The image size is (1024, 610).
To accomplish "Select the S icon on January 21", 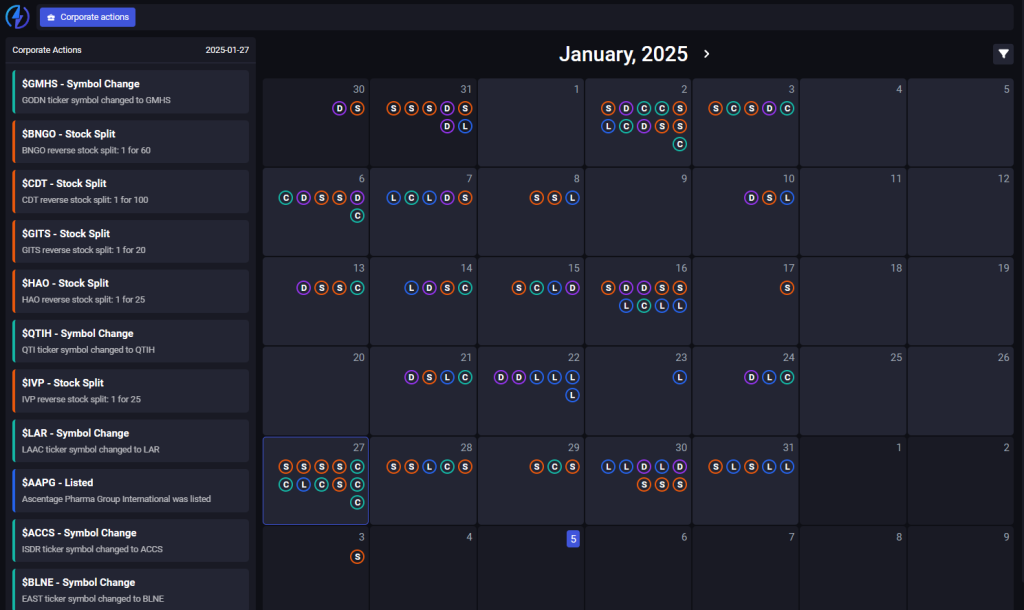I will (x=429, y=377).
